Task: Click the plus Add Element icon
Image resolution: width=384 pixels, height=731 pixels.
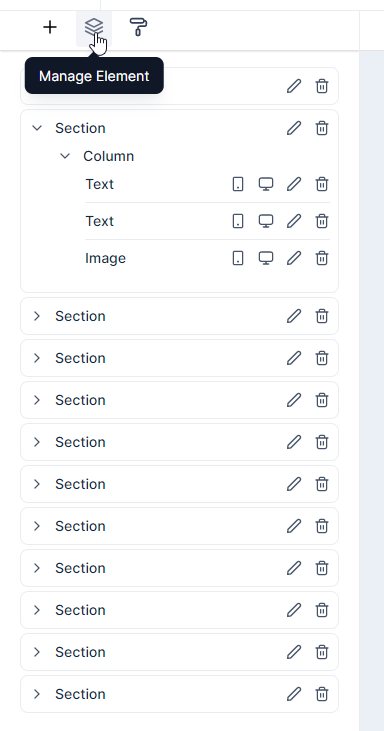Action: coord(50,28)
